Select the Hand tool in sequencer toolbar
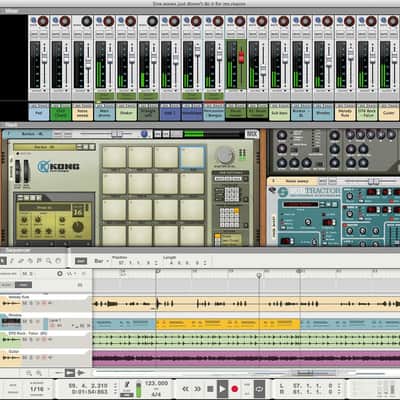The image size is (400, 400). pos(58,261)
